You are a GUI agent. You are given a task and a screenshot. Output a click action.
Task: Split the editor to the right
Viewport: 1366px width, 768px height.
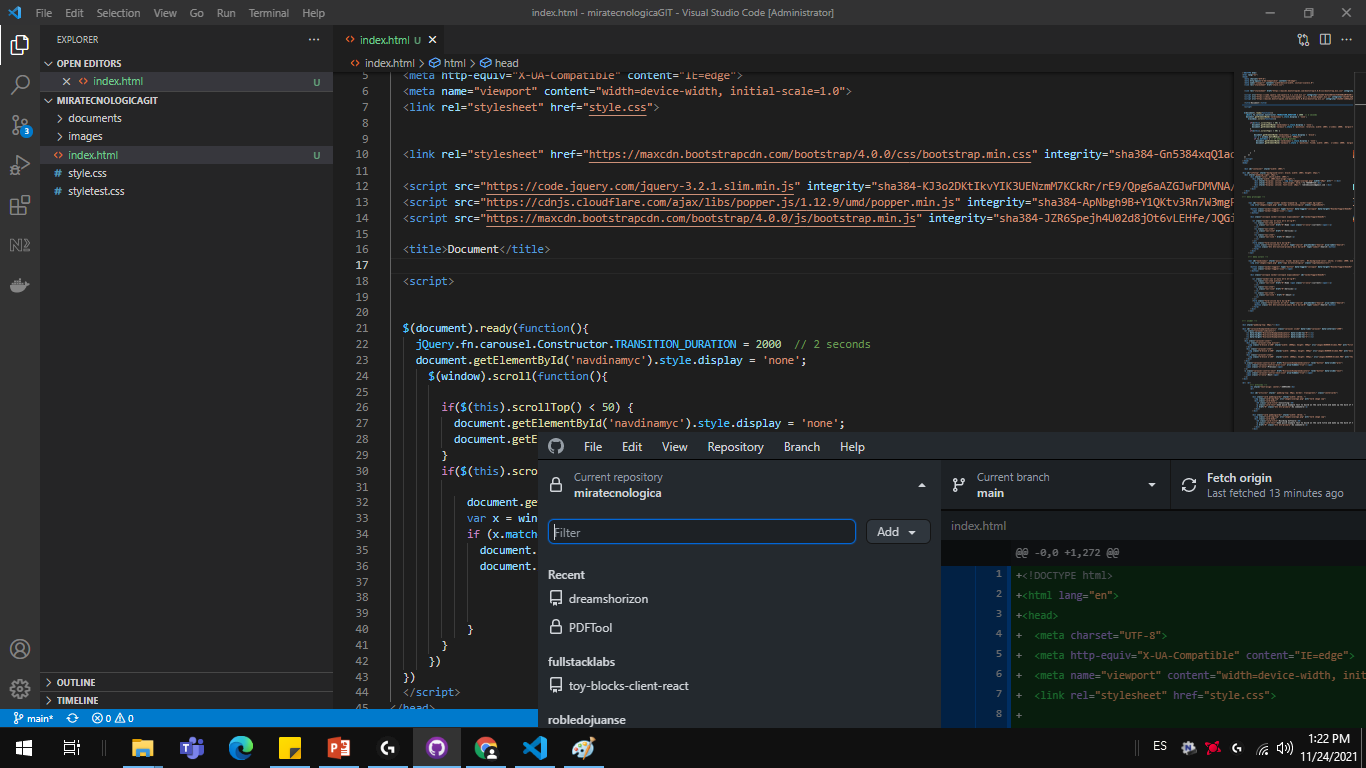pos(1325,40)
